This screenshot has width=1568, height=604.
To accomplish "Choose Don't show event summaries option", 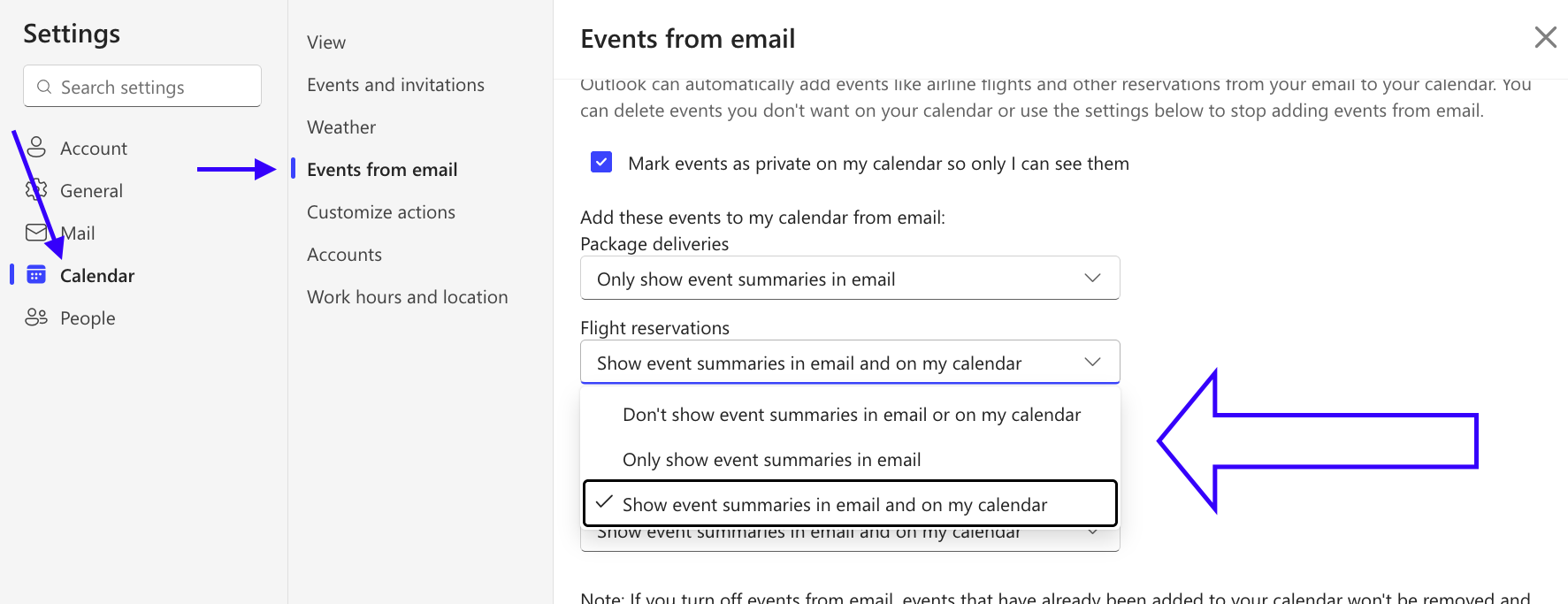I will click(851, 415).
